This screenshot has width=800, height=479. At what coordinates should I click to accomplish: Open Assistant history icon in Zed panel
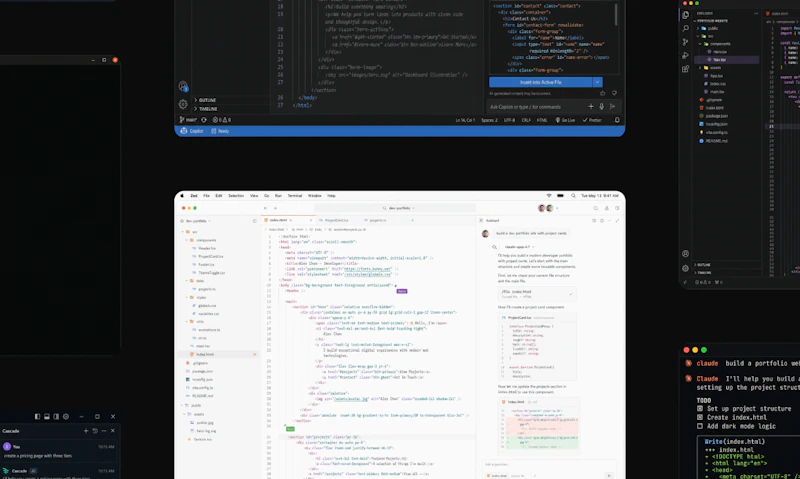[x=594, y=220]
